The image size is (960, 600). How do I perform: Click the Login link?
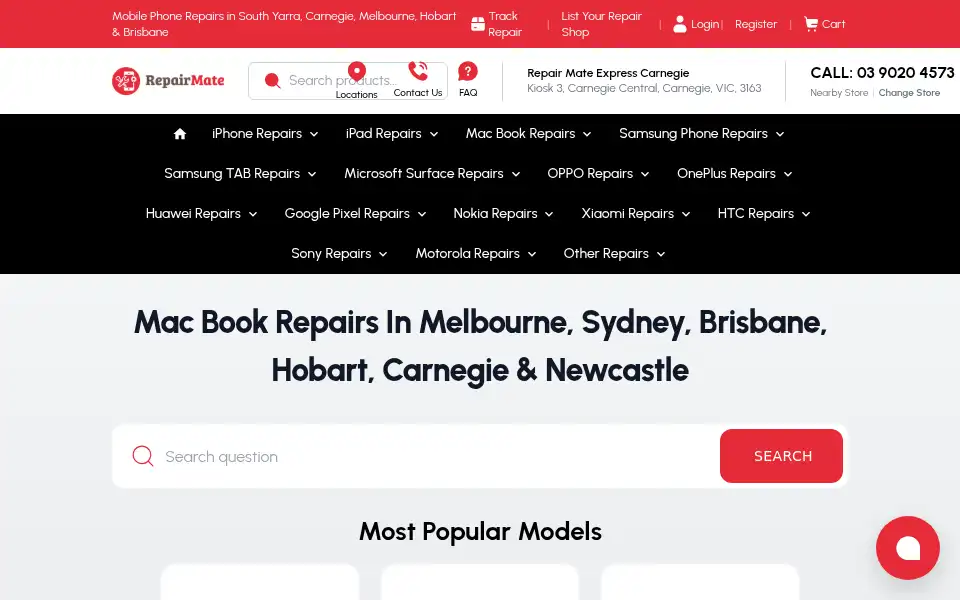tap(705, 24)
